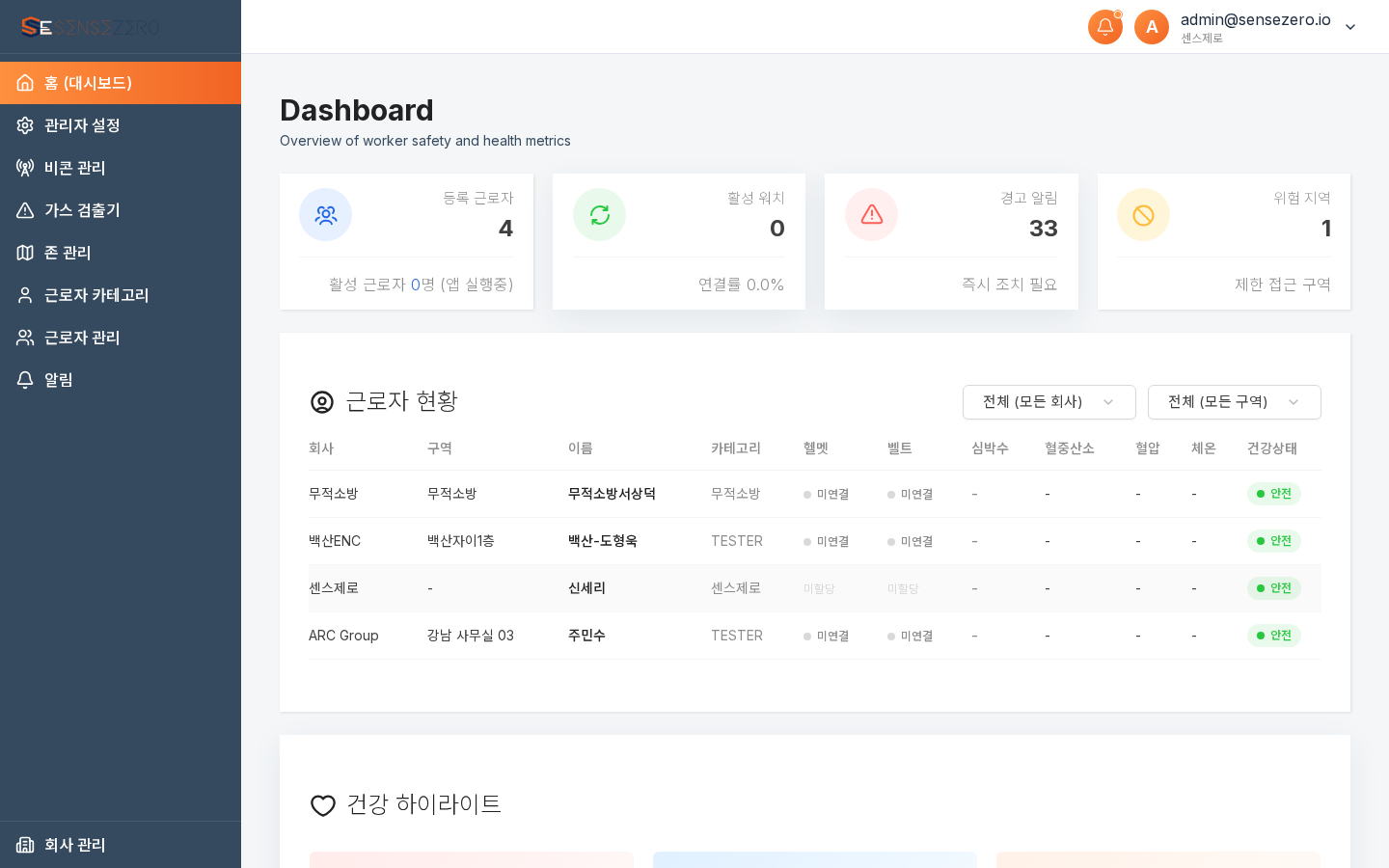The image size is (1389, 868).
Task: Click the 가스 검출기 warning icon
Action: [x=25, y=210]
